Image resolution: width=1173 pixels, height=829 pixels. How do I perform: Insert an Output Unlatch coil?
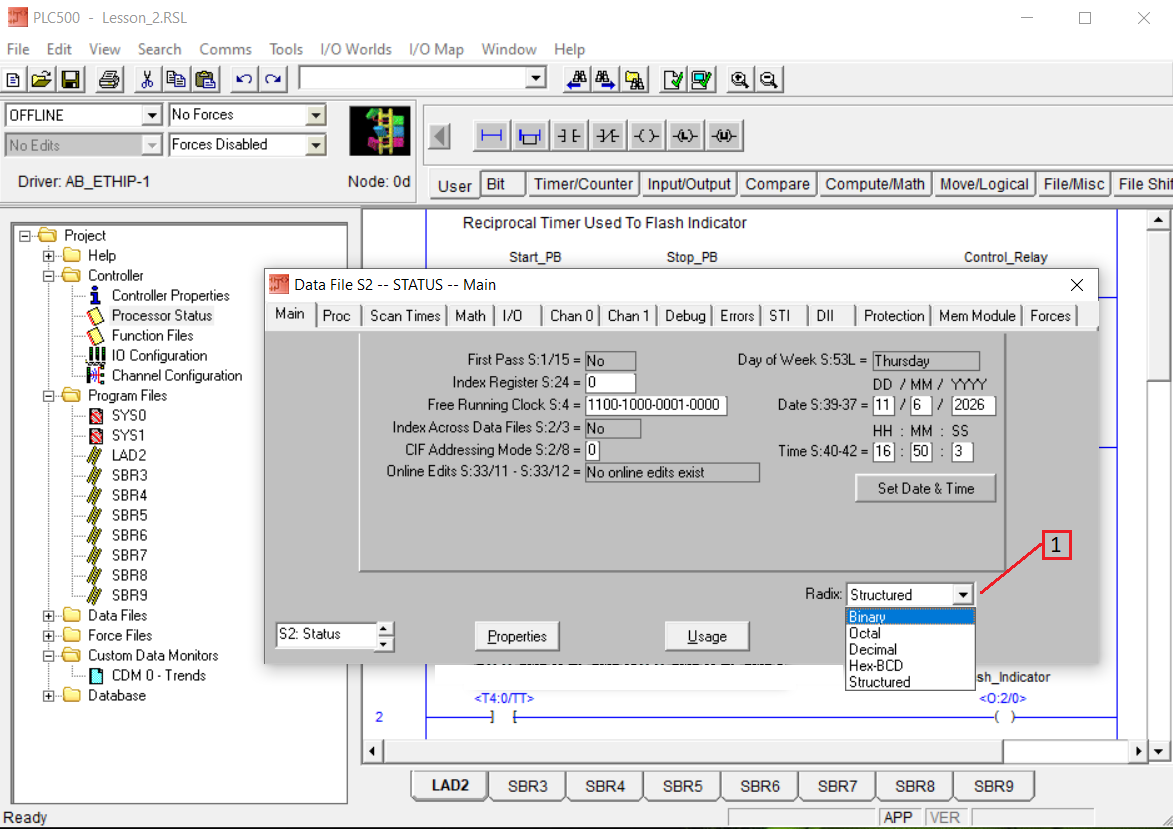coord(724,135)
